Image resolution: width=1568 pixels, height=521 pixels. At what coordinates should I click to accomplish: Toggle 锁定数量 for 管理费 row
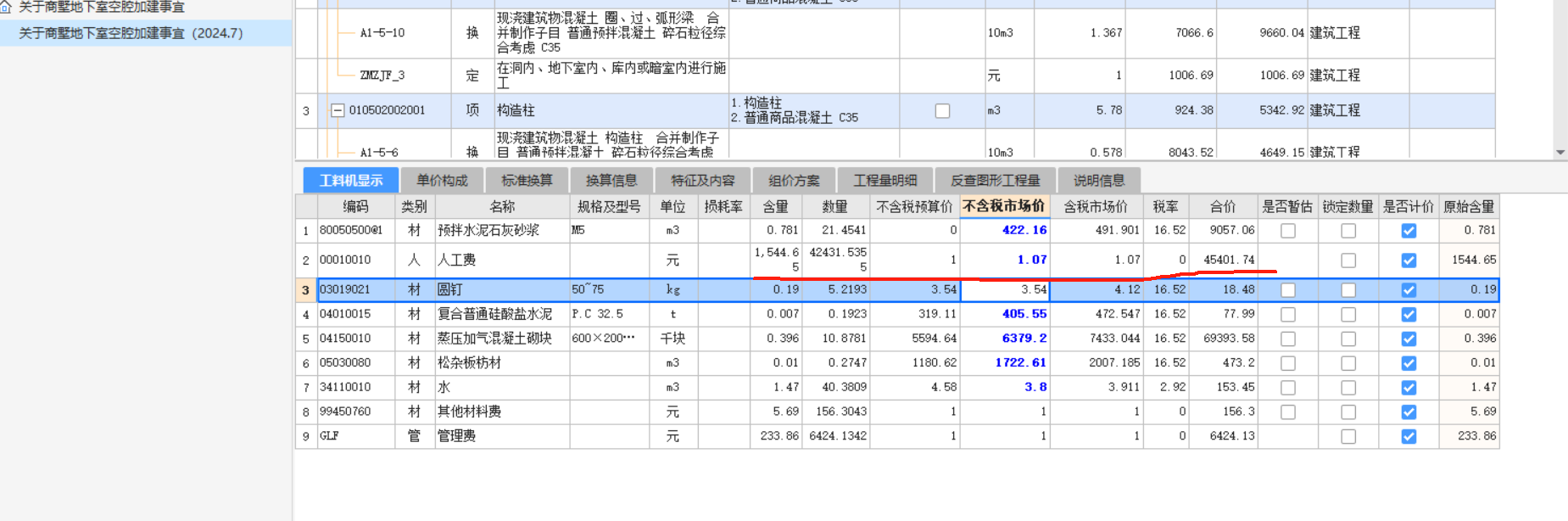click(1348, 437)
